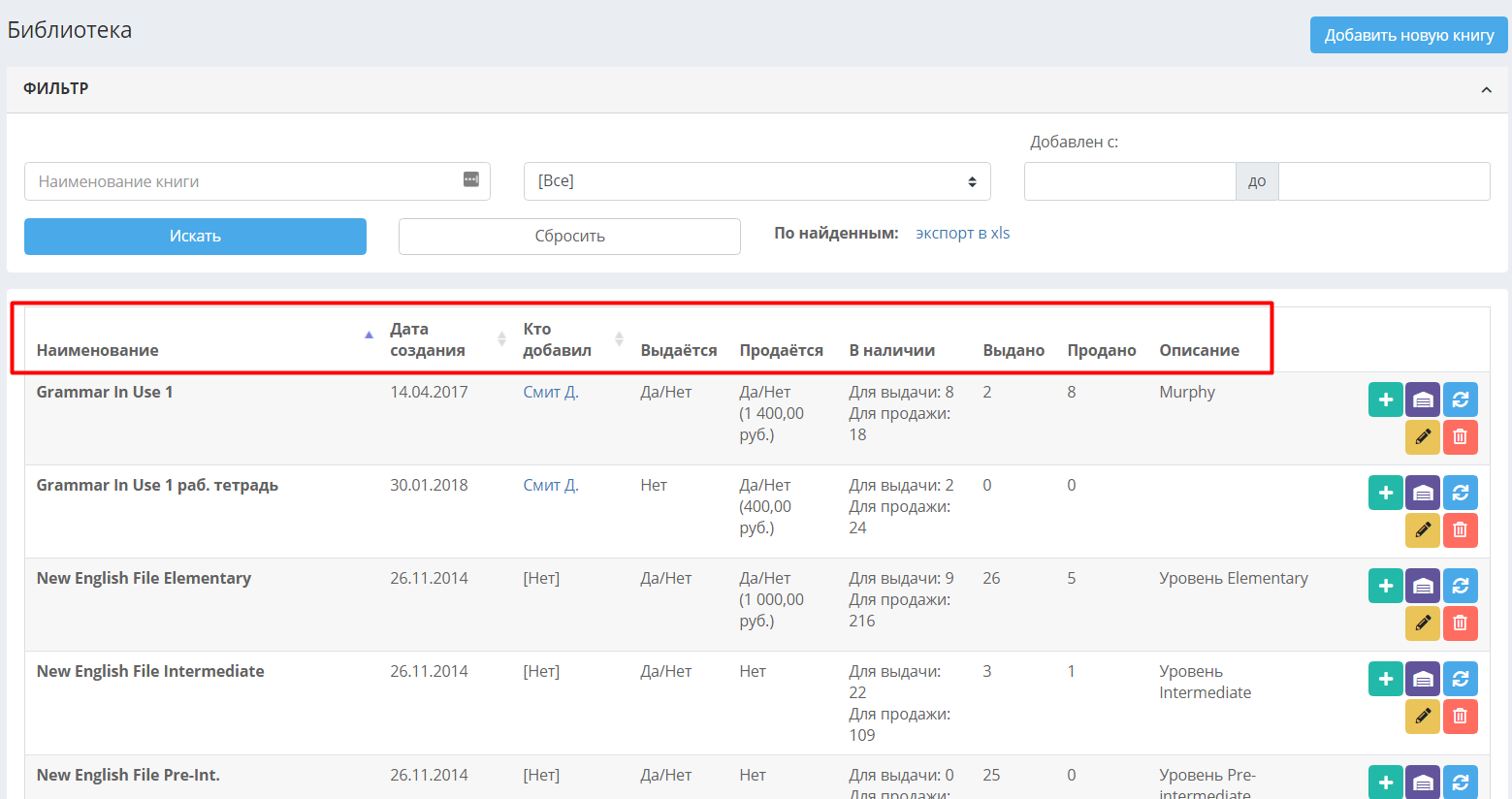Click the Продаётся column header
The height and width of the screenshot is (799, 1512).
(782, 350)
